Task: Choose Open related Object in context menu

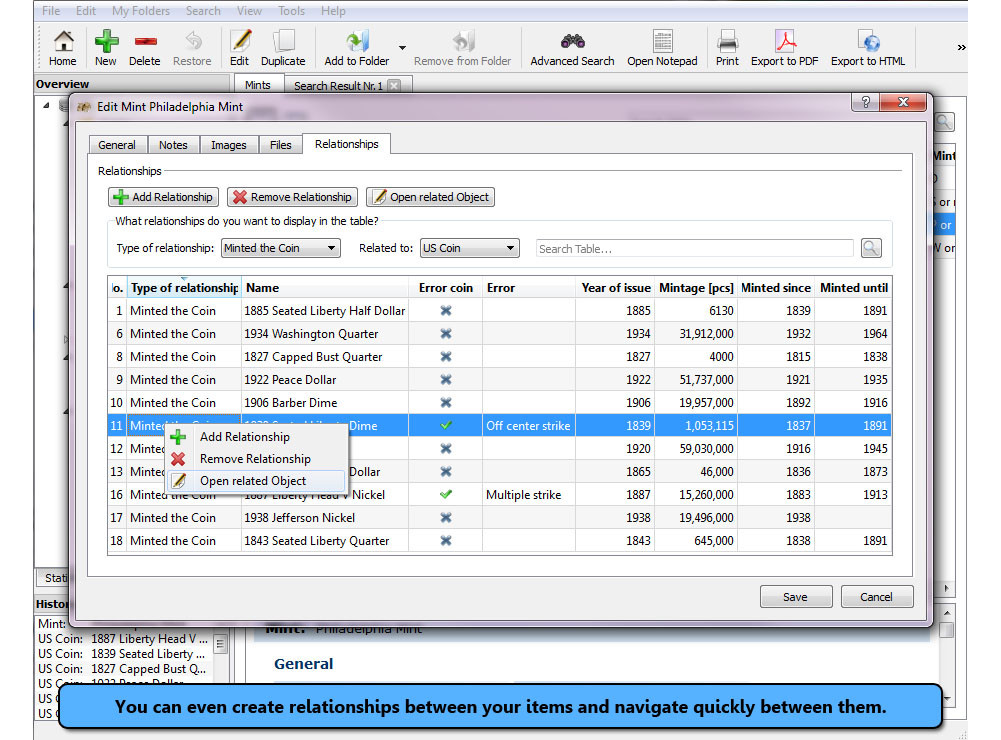Action: (x=257, y=481)
